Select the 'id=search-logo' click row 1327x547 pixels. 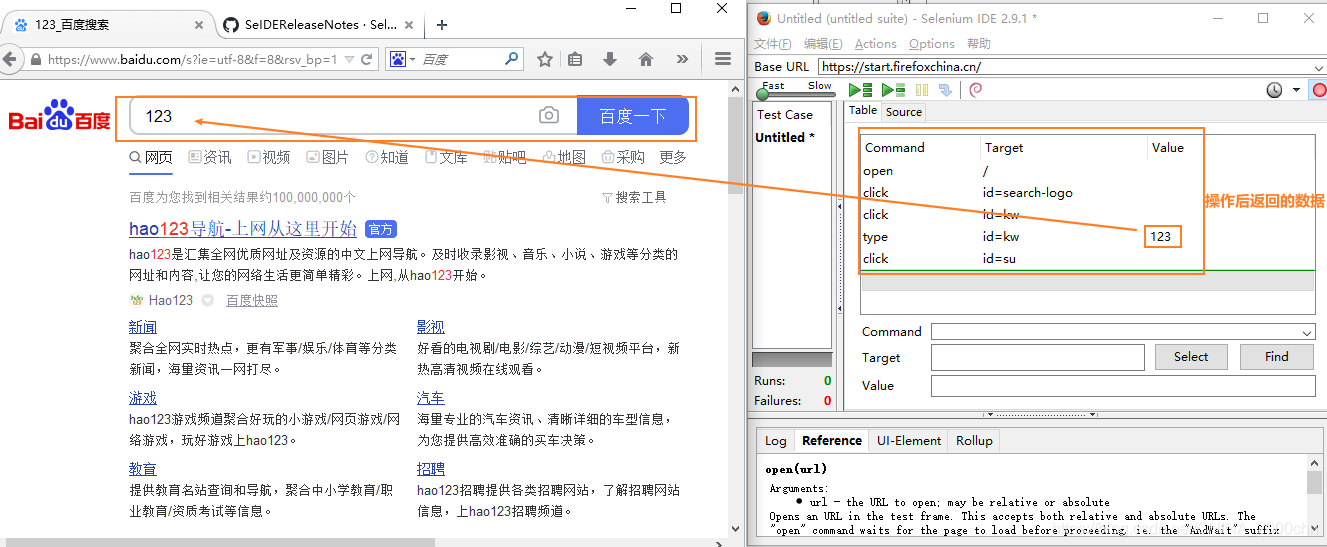click(1087, 193)
